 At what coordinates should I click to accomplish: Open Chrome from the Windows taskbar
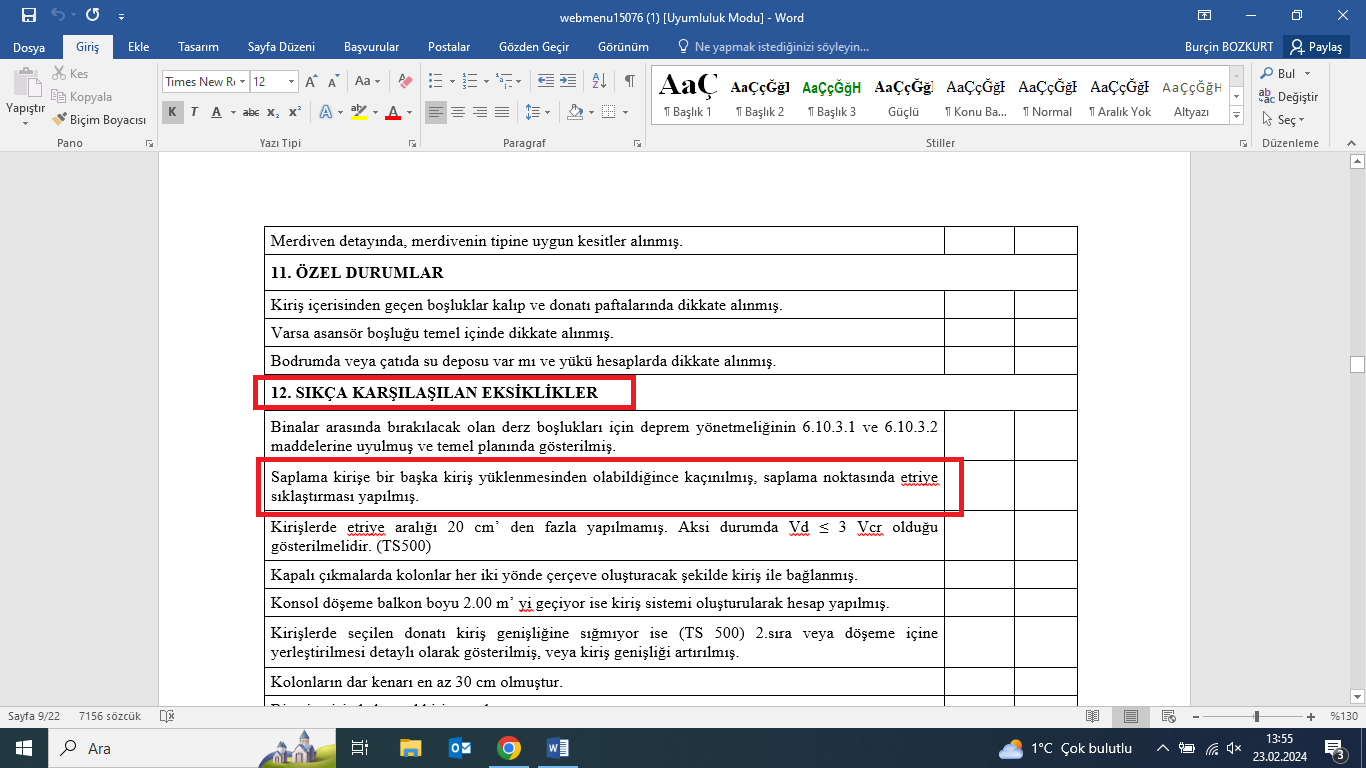click(x=508, y=748)
